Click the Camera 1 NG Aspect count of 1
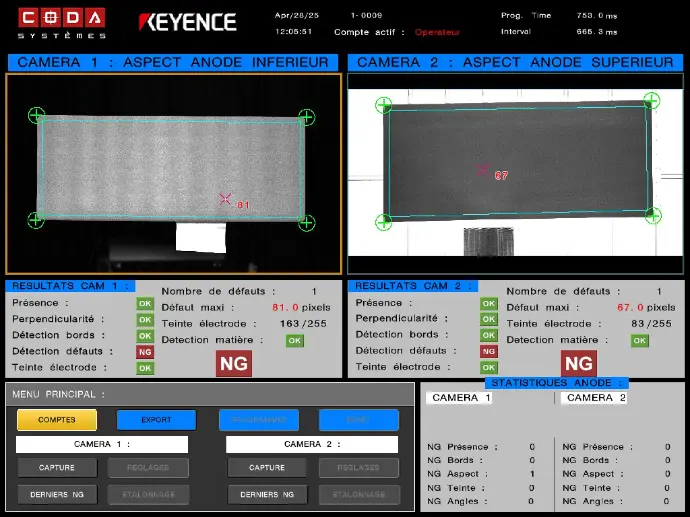Viewport: 690px width, 517px height. [532, 474]
